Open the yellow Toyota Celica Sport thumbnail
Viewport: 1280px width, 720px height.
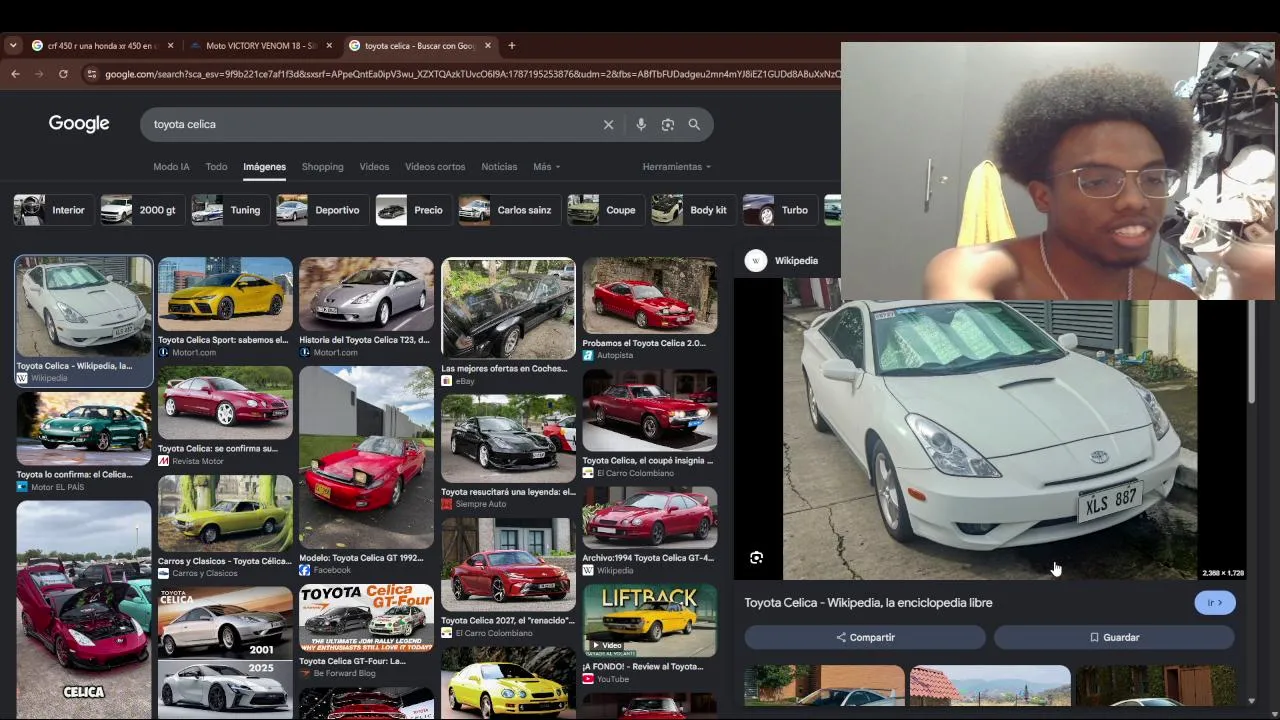(x=225, y=294)
